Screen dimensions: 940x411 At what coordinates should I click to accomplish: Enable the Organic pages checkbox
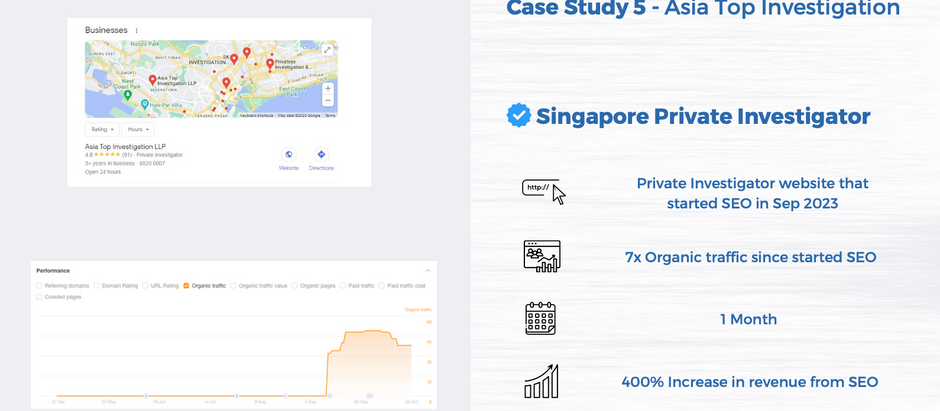[x=295, y=286]
